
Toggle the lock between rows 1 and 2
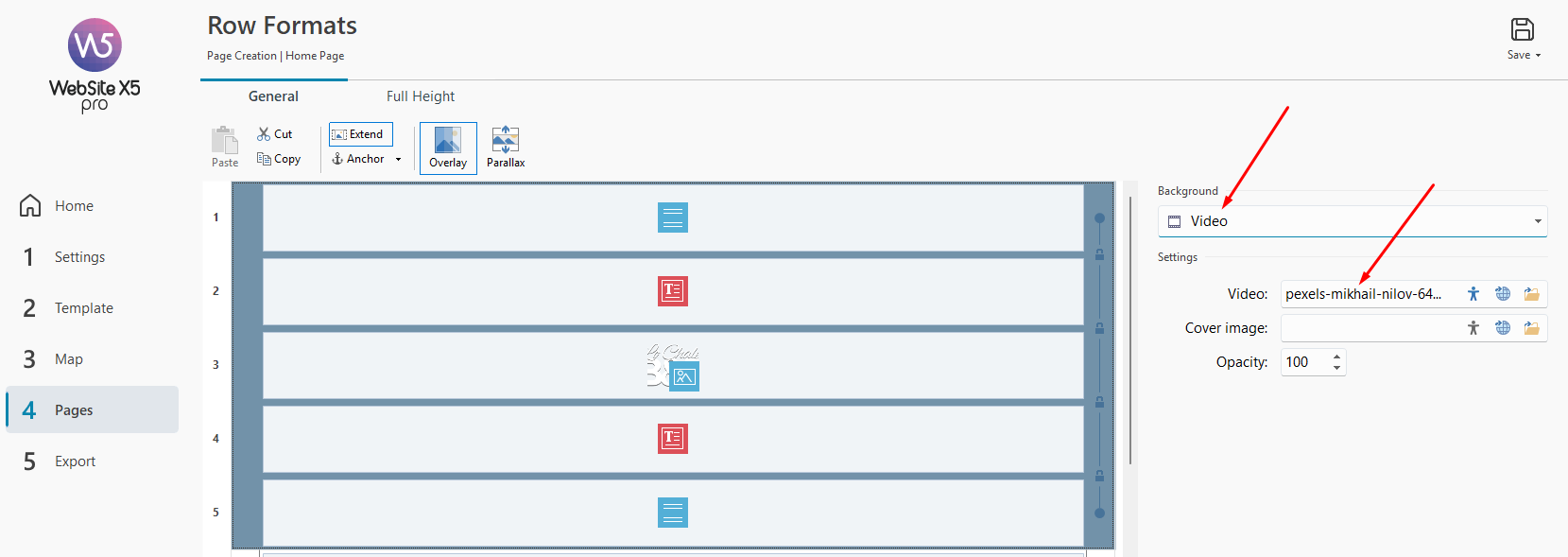coord(1099,254)
